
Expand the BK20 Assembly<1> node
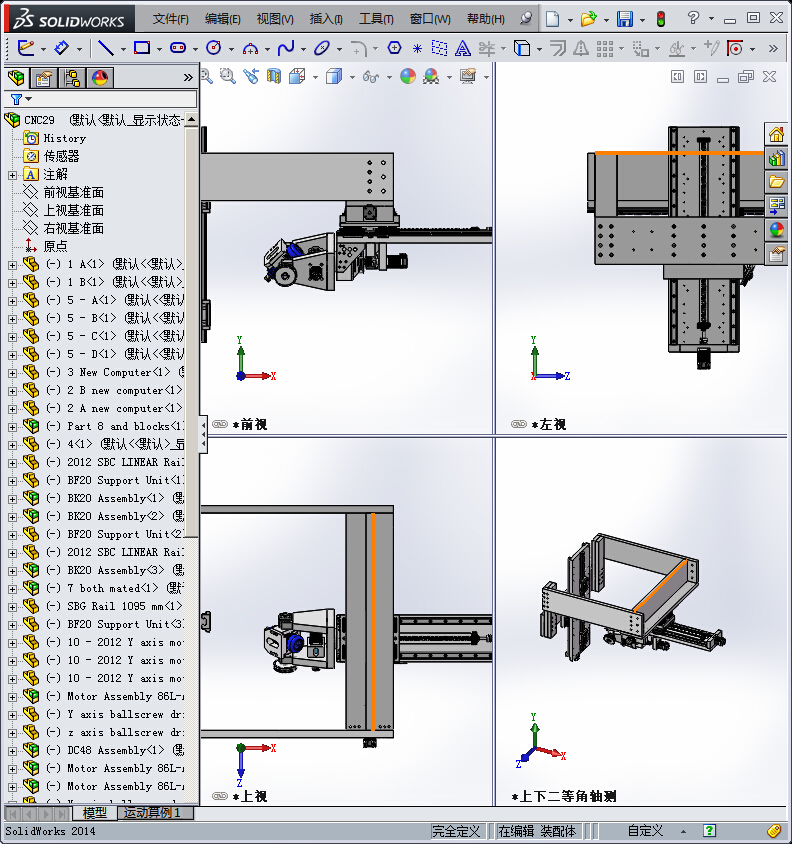12,498
